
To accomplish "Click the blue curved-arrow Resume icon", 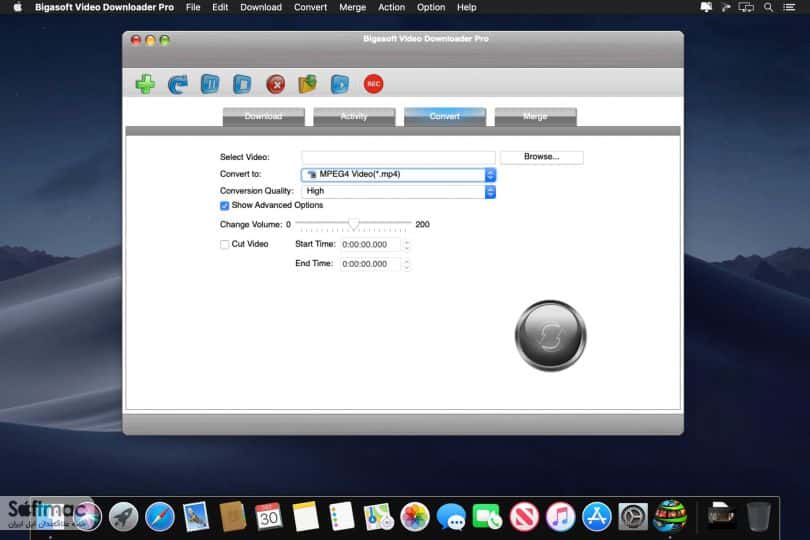I will 178,84.
